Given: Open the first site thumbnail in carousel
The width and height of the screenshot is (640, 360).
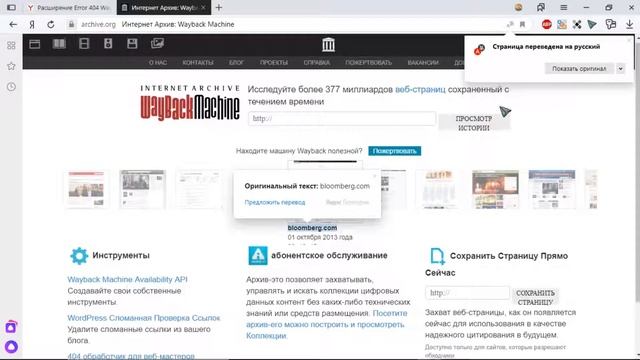Looking at the screenshot, I should (x=86, y=189).
